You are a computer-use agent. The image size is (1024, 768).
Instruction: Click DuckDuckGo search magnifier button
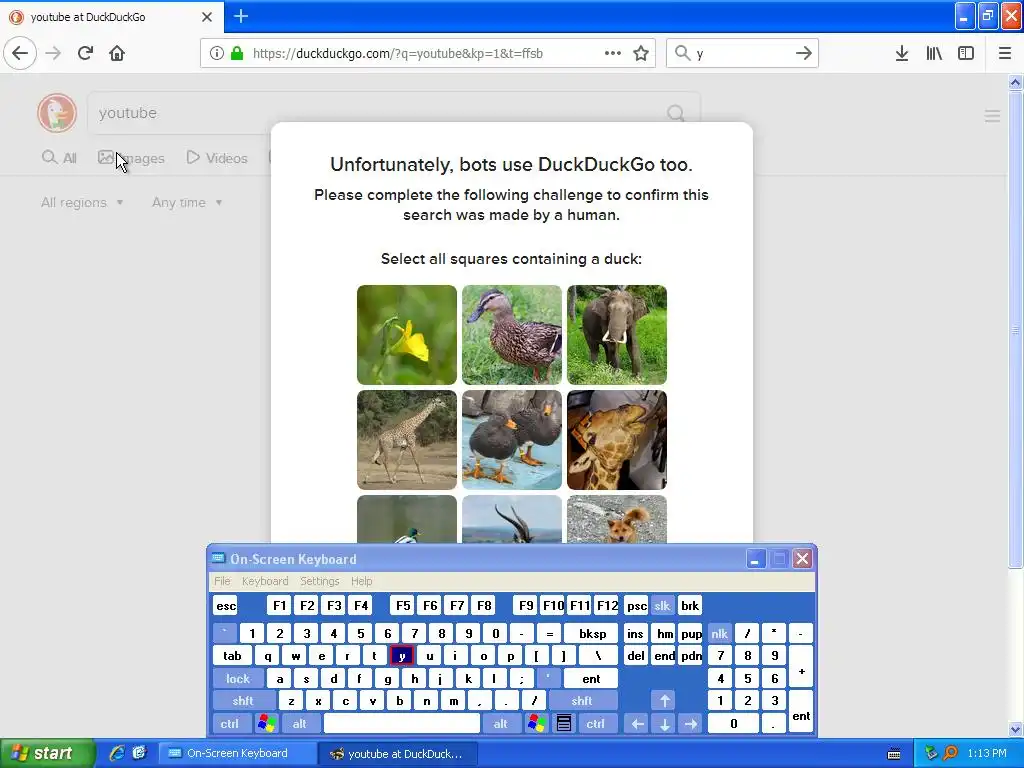click(x=676, y=113)
